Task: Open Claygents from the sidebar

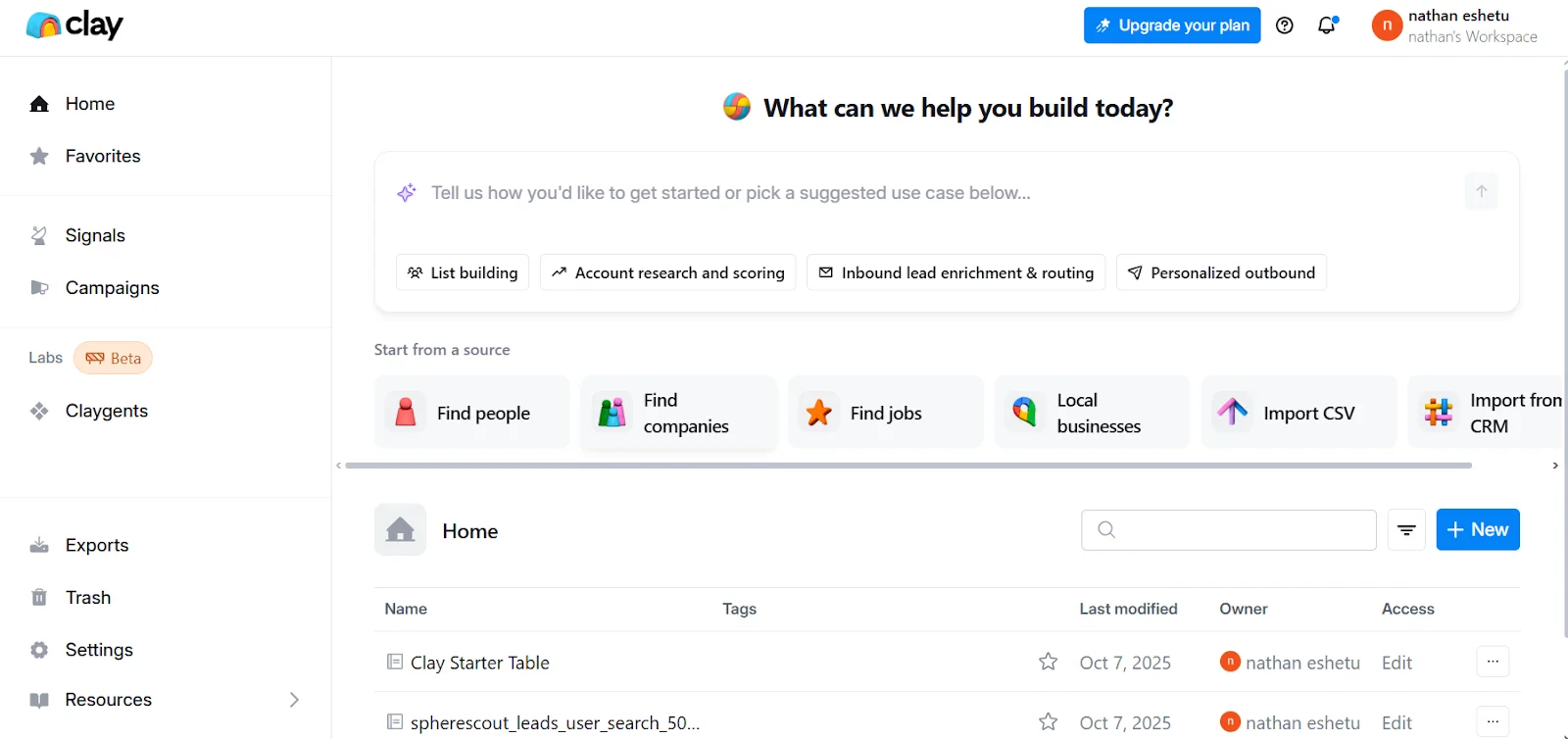Action: [106, 411]
